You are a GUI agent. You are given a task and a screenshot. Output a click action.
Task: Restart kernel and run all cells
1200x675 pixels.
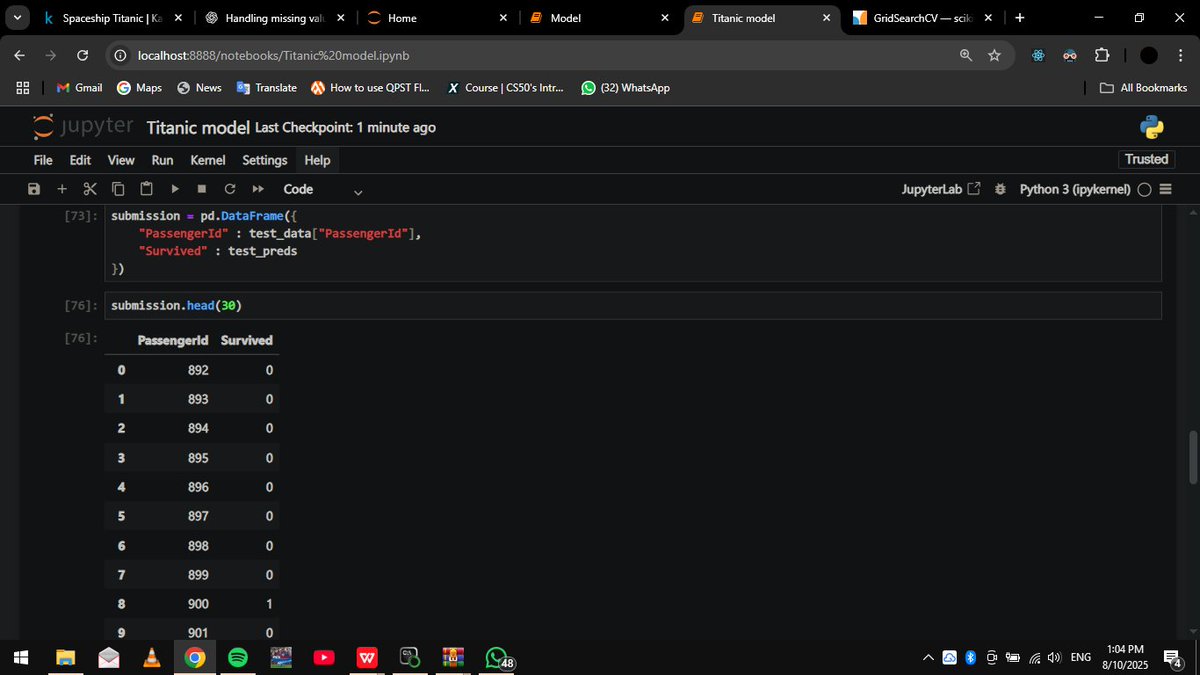click(x=258, y=189)
